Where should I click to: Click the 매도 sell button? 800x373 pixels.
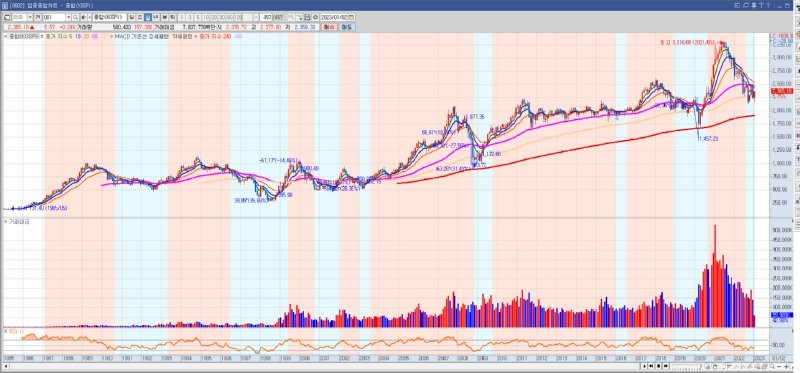coord(346,27)
